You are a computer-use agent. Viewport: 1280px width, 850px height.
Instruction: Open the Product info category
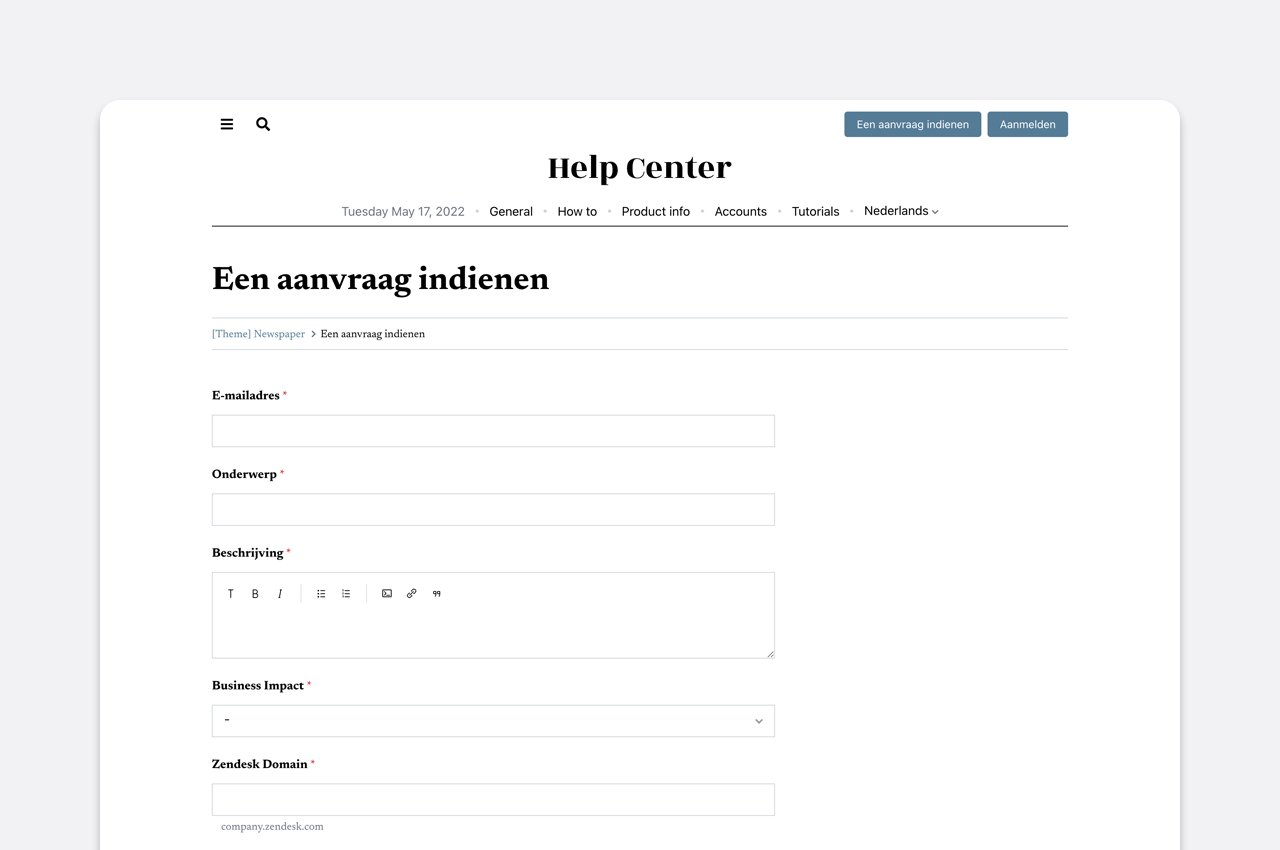coord(655,211)
